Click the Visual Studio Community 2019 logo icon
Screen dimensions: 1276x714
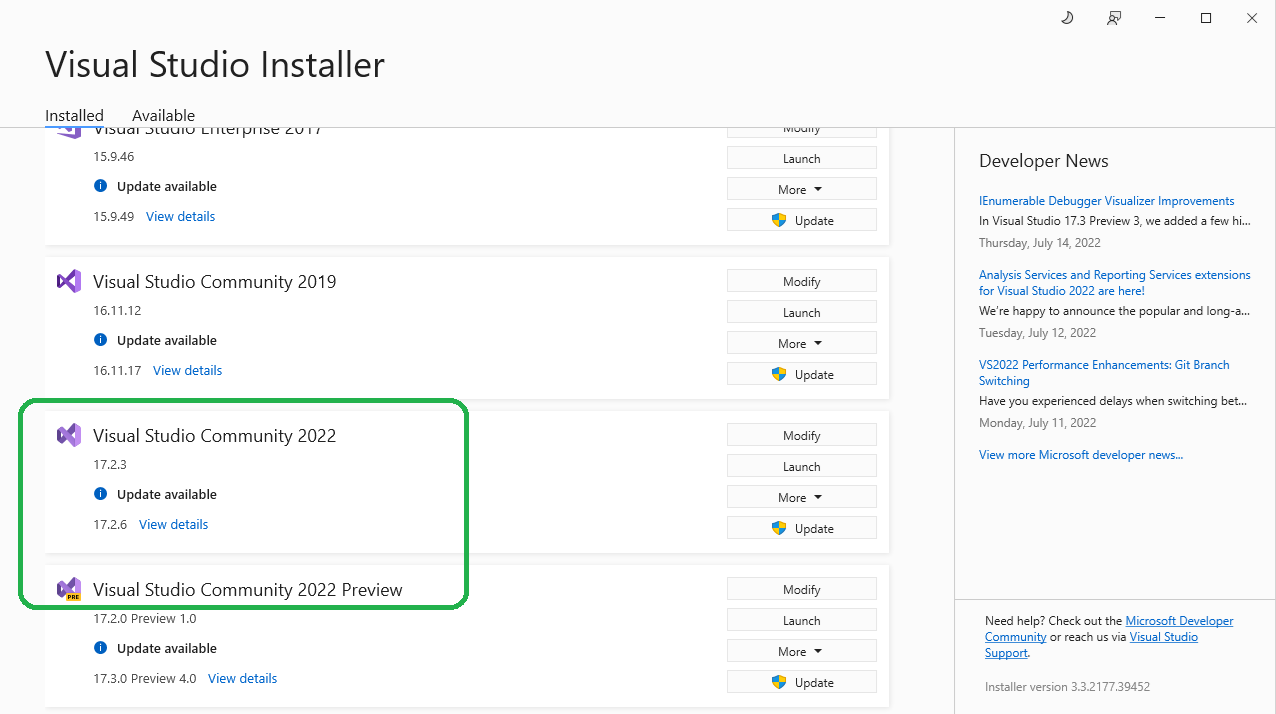[69, 281]
